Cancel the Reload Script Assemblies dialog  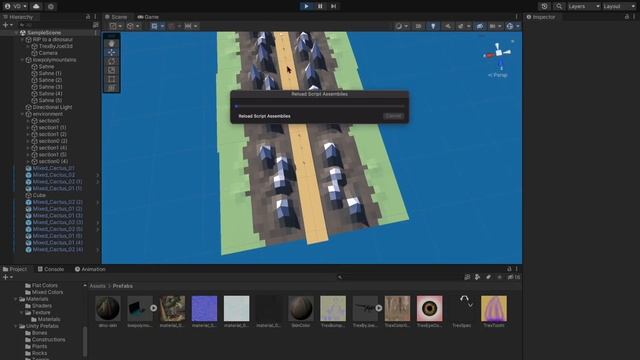tap(393, 116)
